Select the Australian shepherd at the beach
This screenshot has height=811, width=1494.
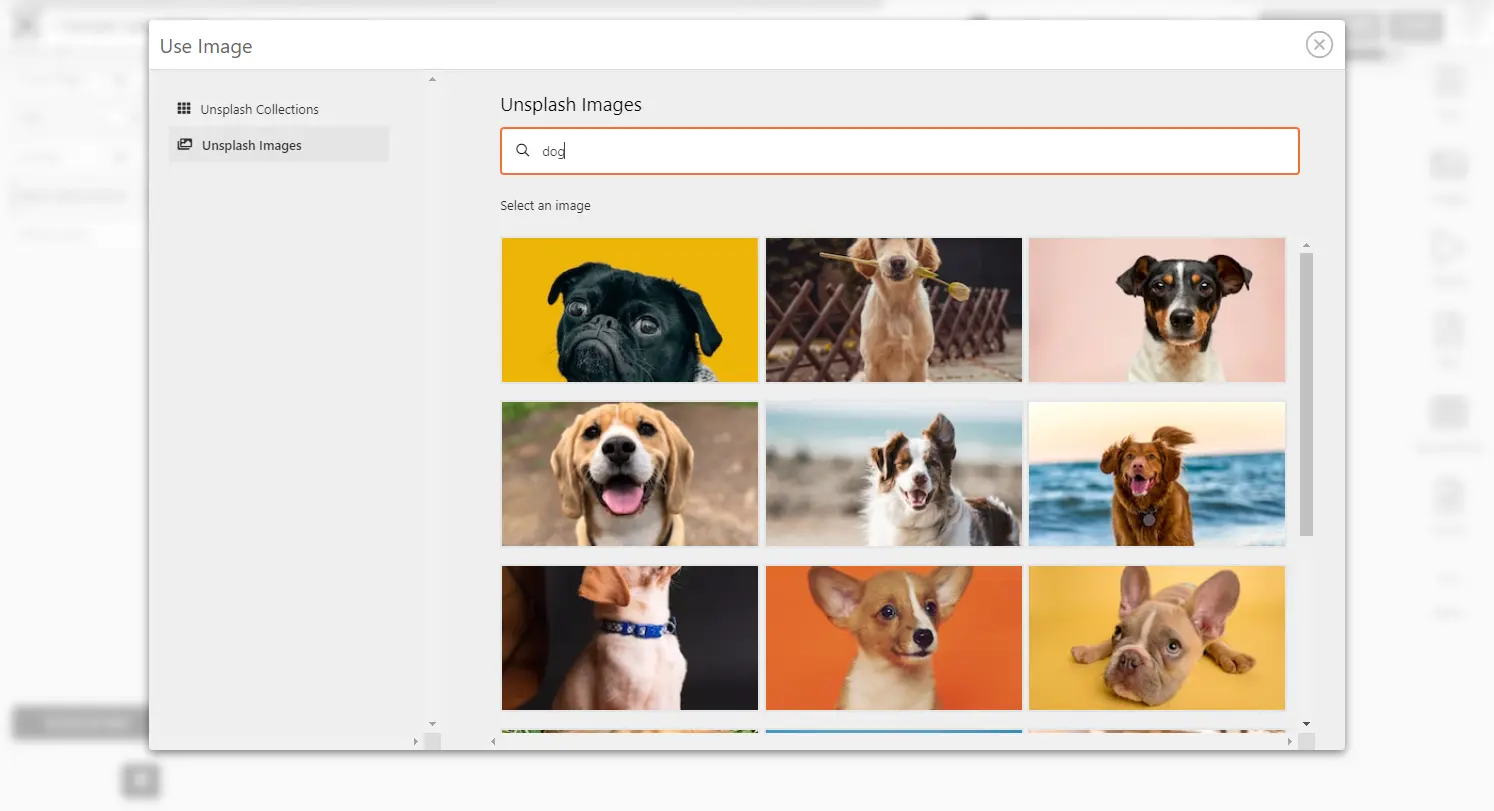pos(893,473)
